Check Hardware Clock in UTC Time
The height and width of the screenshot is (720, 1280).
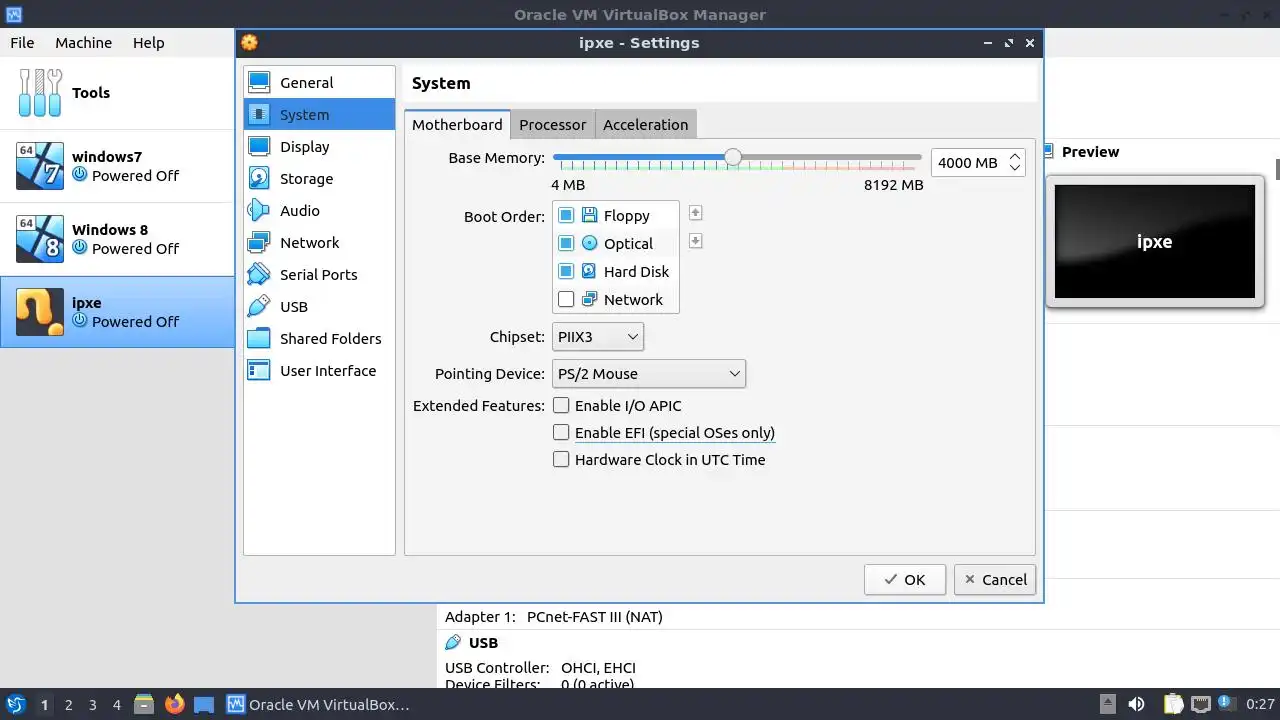click(x=561, y=459)
